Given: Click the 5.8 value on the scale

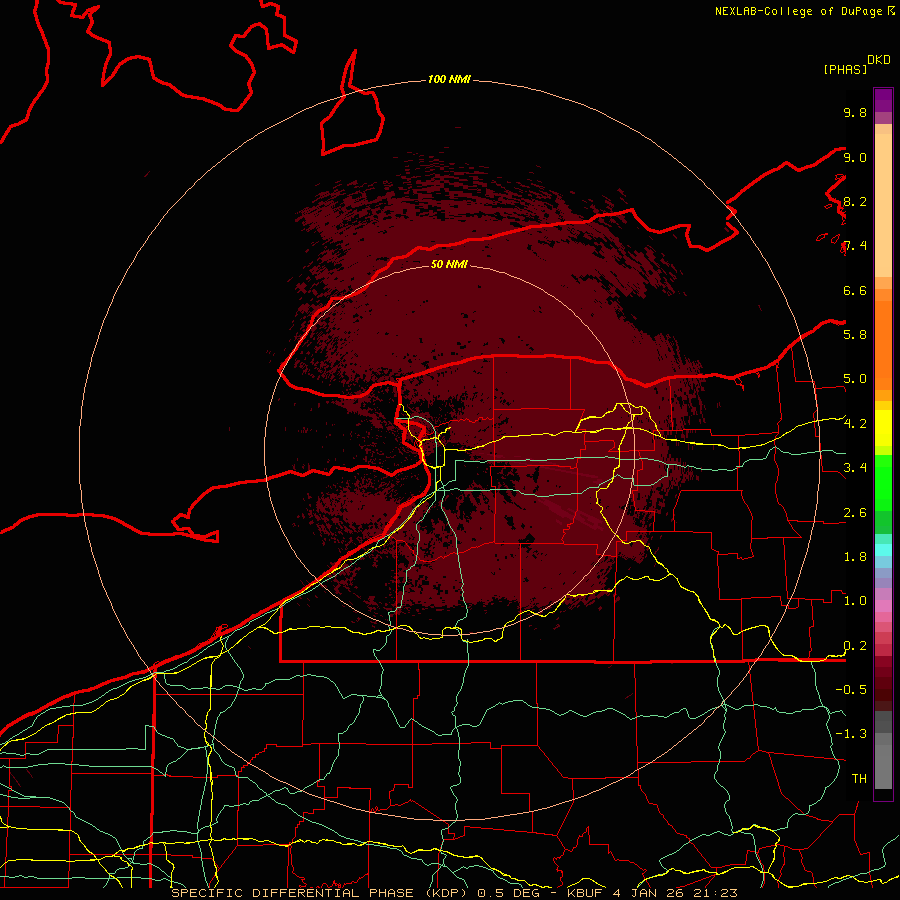Looking at the screenshot, I should click(x=855, y=335).
